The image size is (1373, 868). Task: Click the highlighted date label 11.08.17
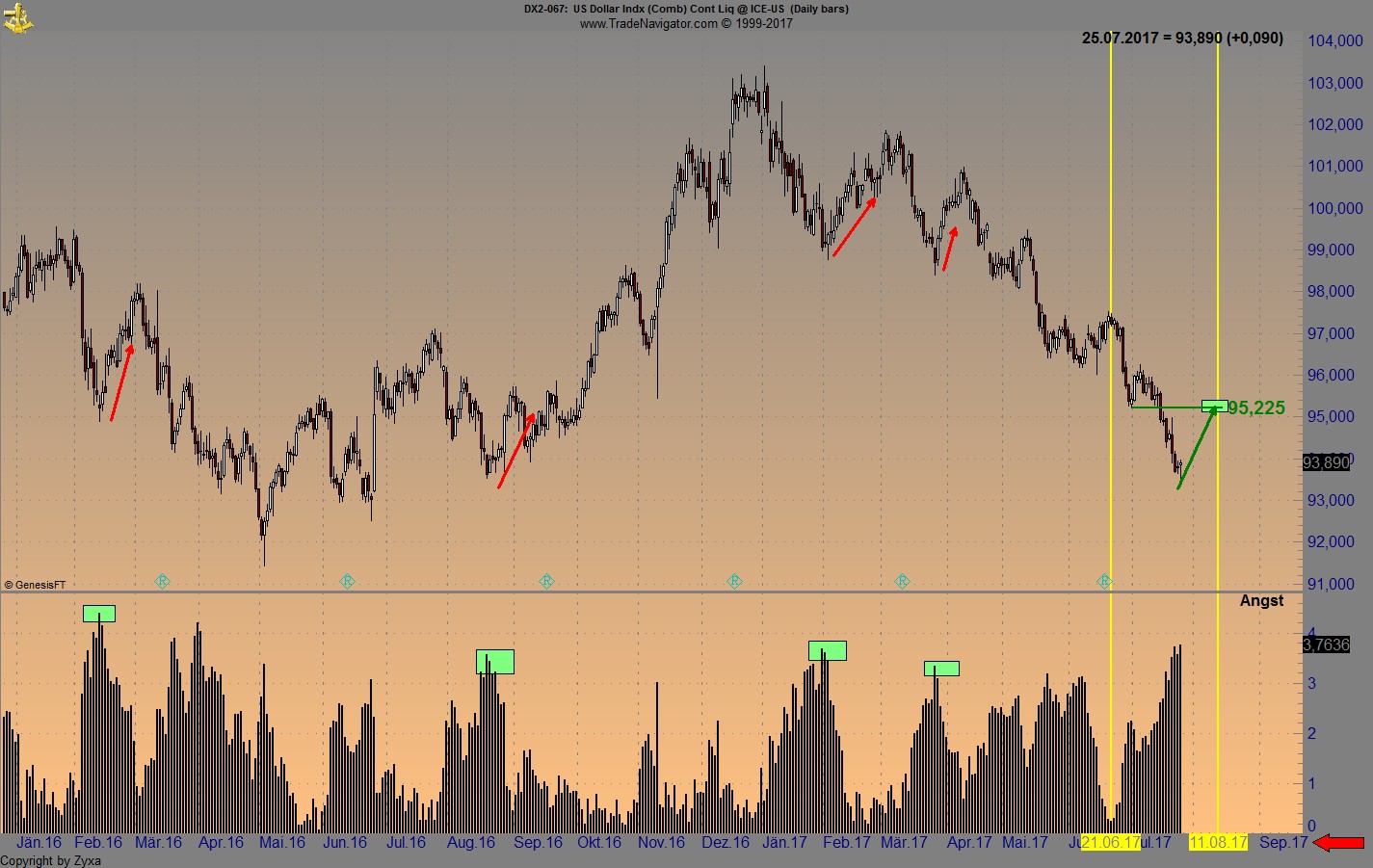pos(1220,841)
